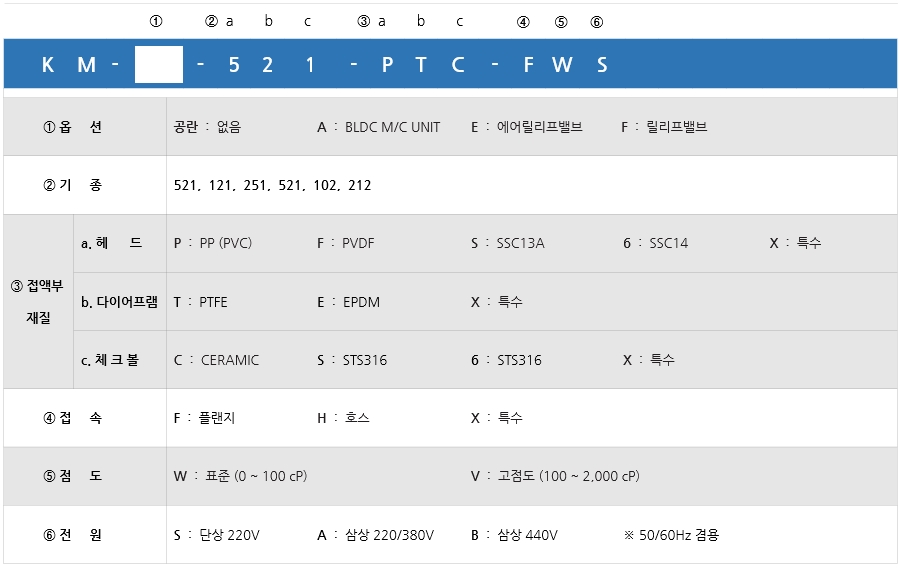Choose 'H : 호스' connection option

[343, 418]
